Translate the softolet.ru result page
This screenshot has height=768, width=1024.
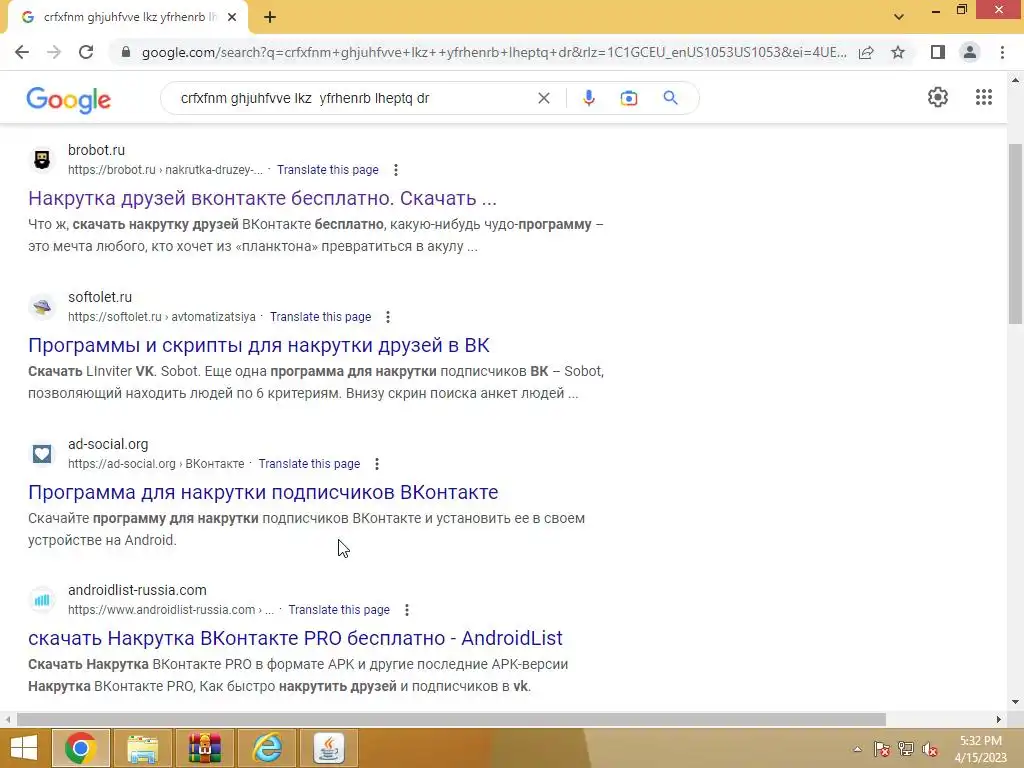point(321,317)
